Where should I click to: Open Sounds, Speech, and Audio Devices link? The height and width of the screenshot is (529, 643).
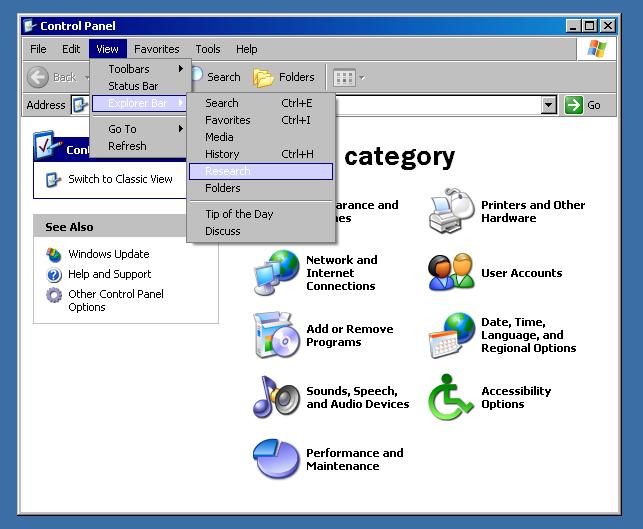click(x=358, y=397)
